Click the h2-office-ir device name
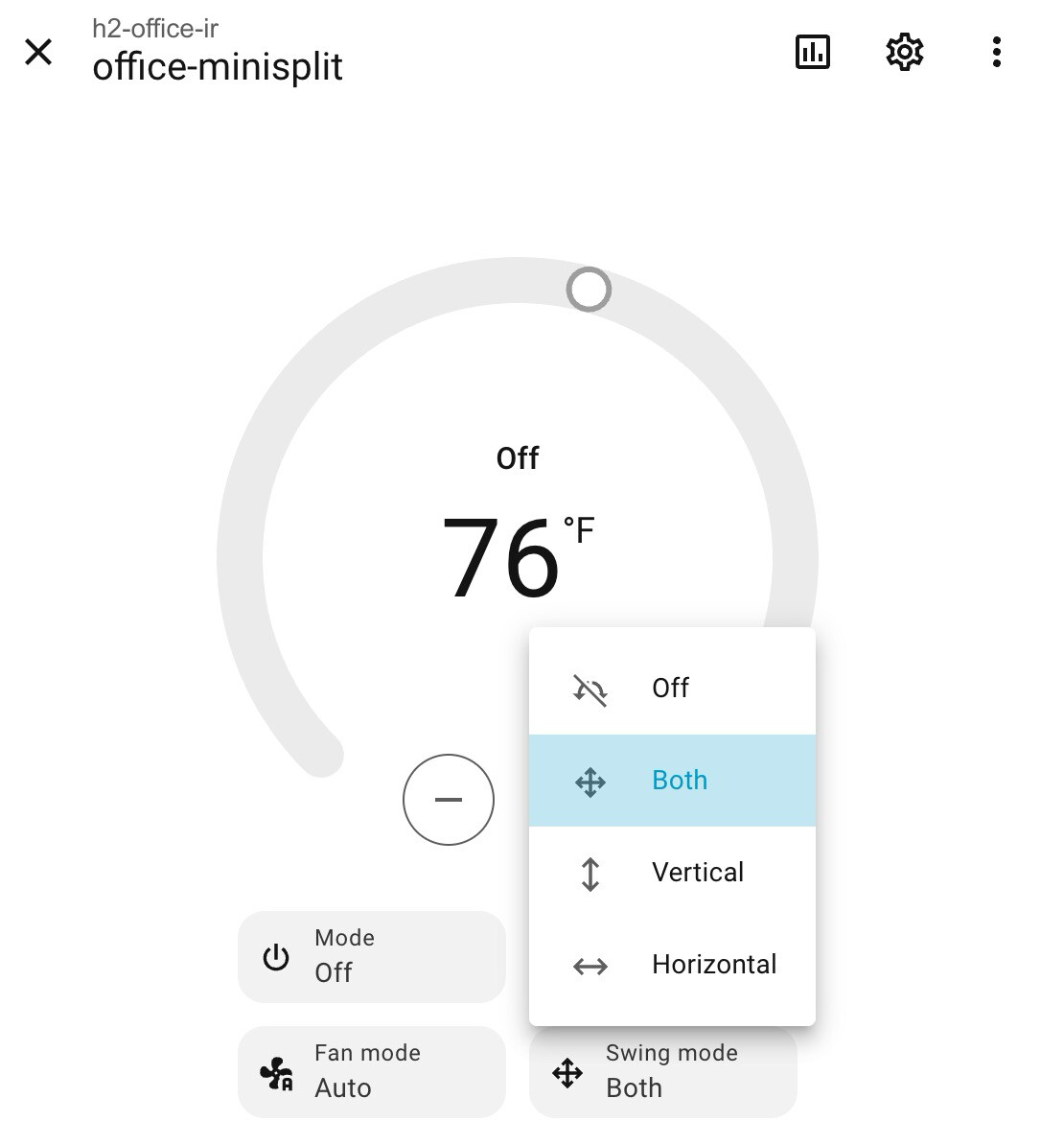Viewport: 1064px width, 1145px height. [x=154, y=28]
